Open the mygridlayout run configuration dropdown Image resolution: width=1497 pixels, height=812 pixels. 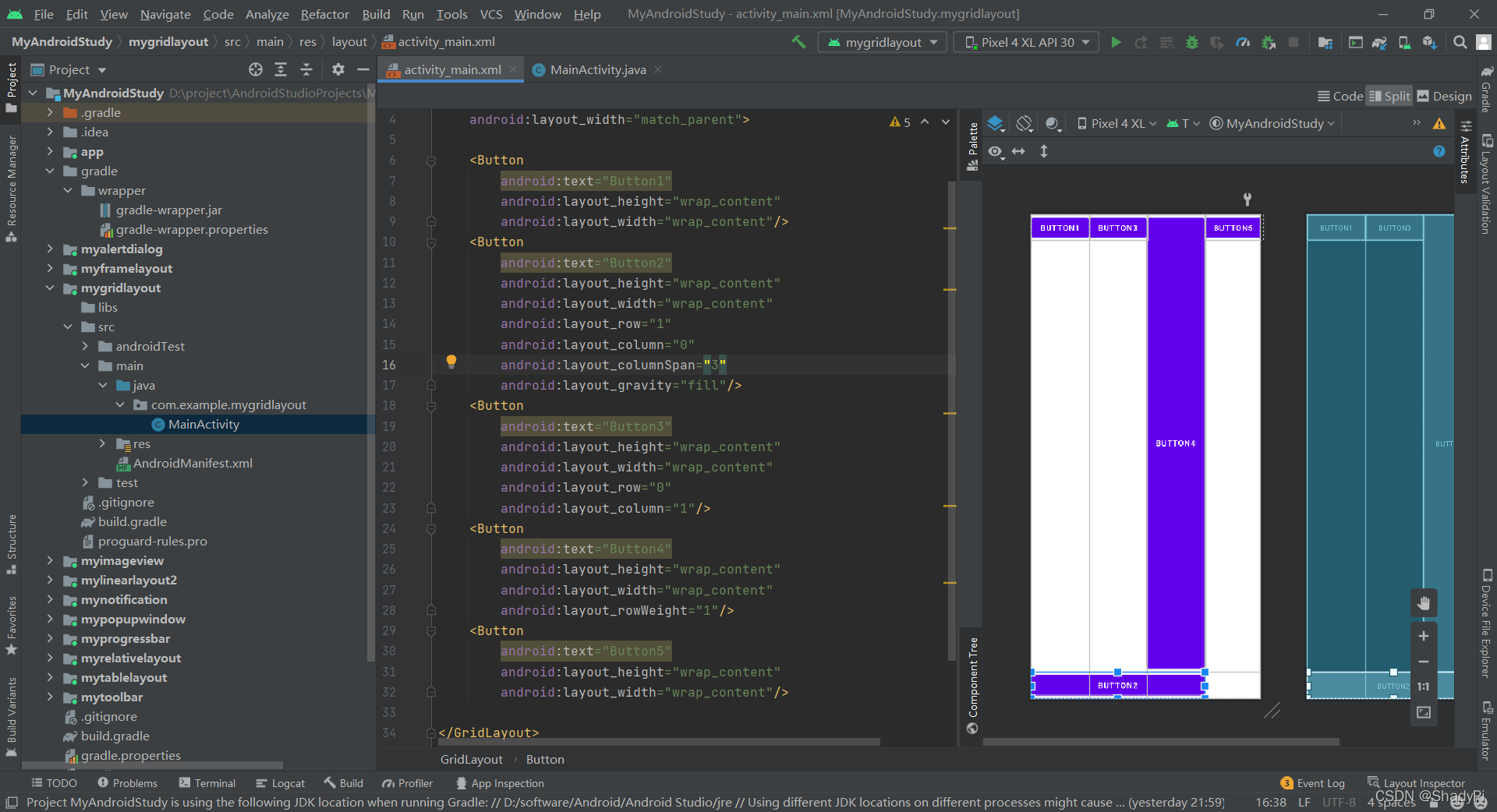(882, 42)
